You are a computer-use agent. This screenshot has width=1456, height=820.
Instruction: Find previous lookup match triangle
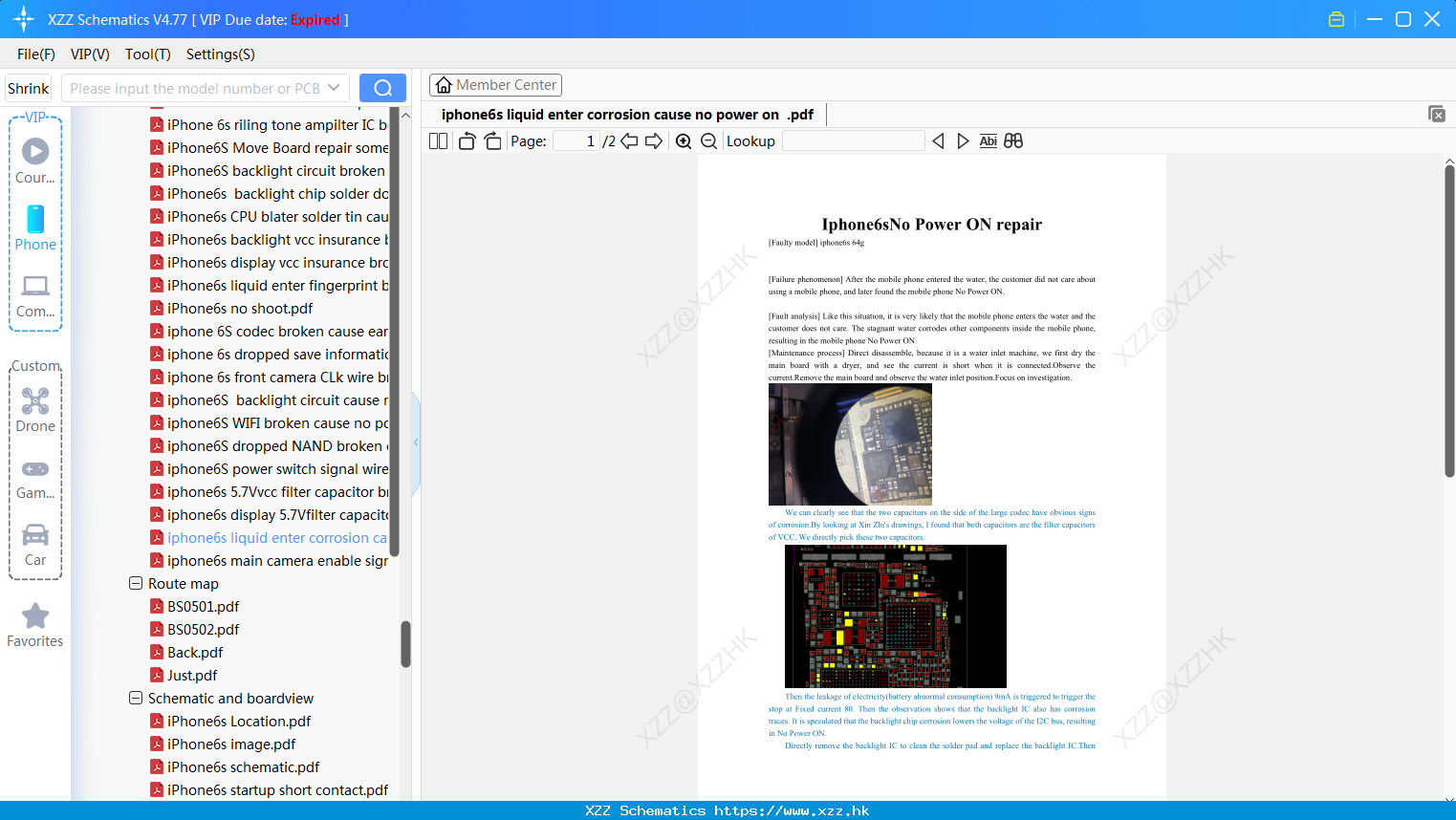coord(938,141)
